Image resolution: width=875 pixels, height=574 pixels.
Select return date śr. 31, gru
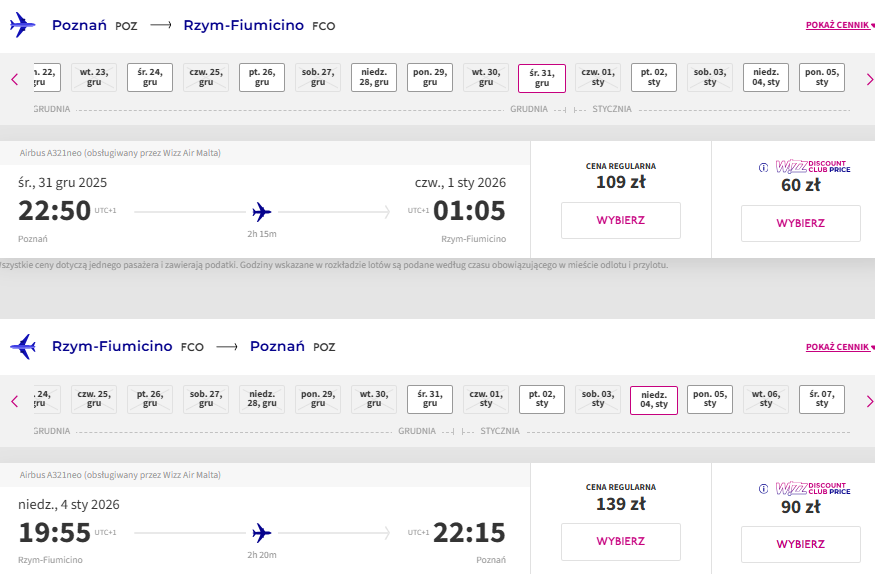point(430,399)
